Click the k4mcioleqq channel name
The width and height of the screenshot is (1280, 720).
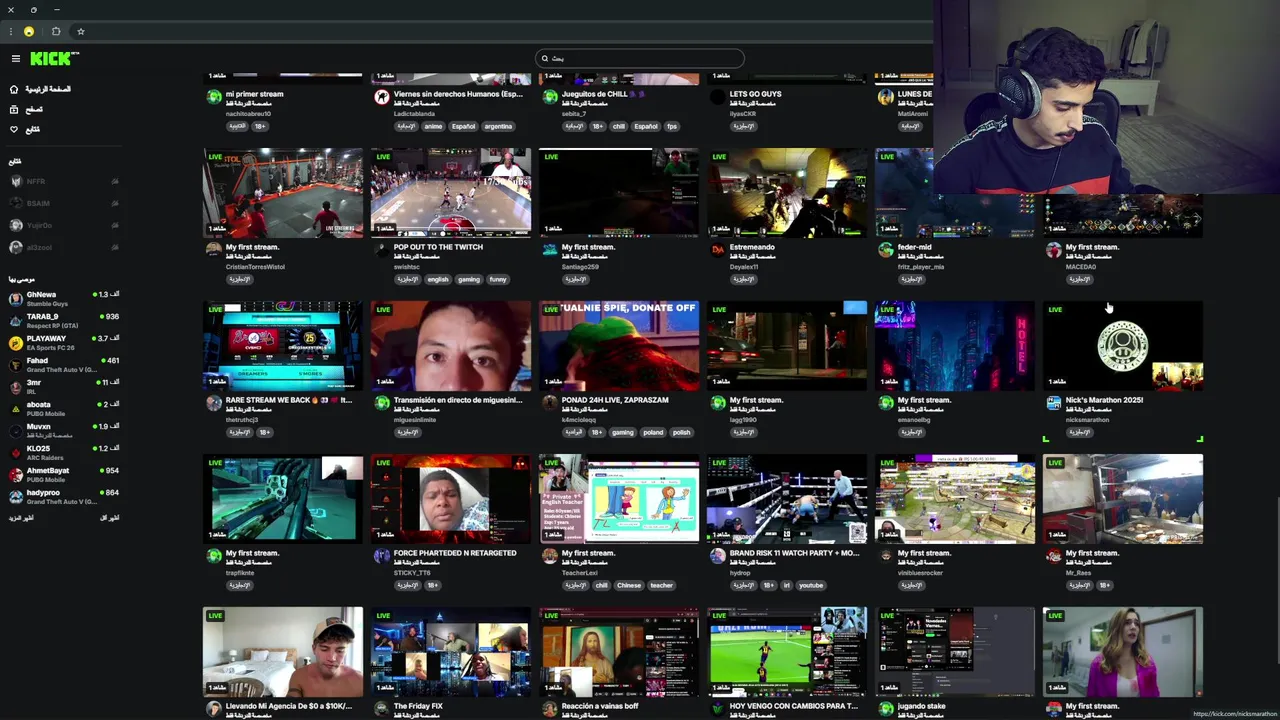579,420
